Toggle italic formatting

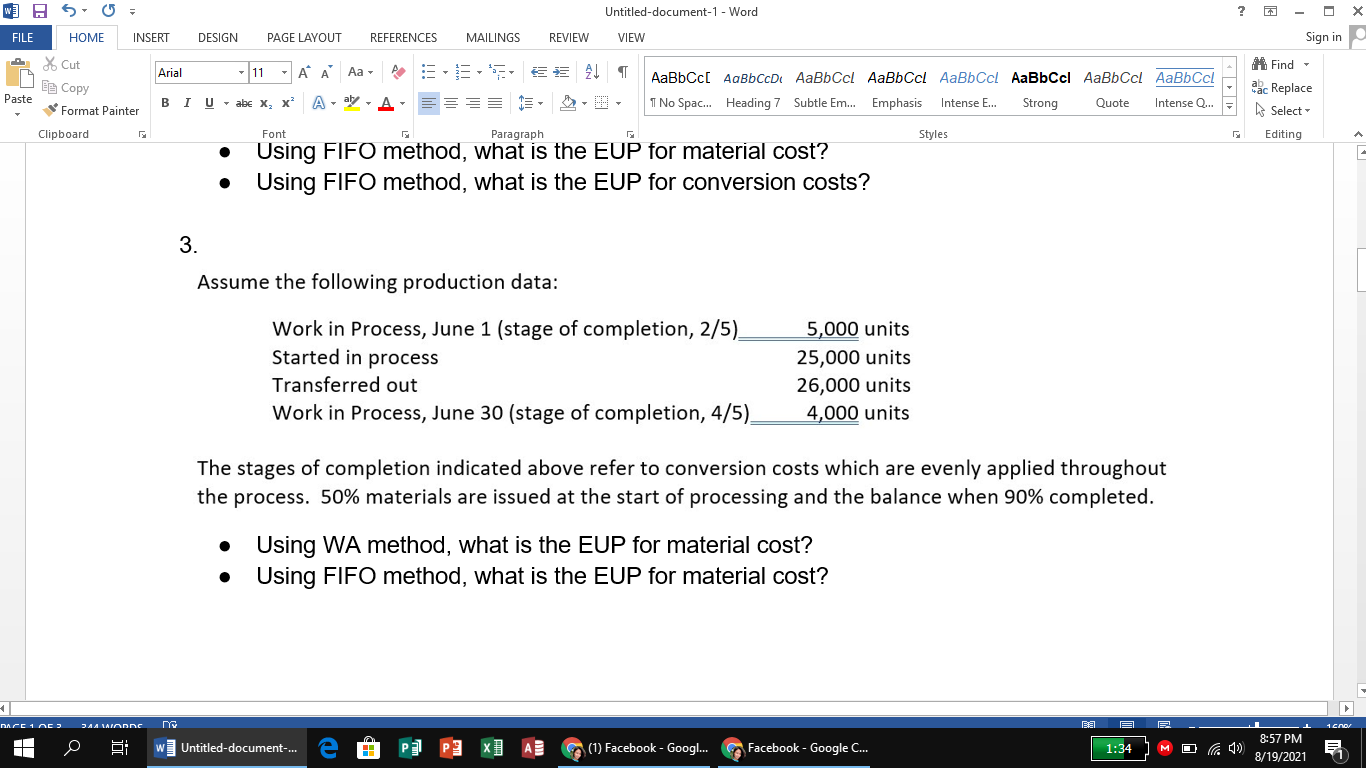click(186, 103)
